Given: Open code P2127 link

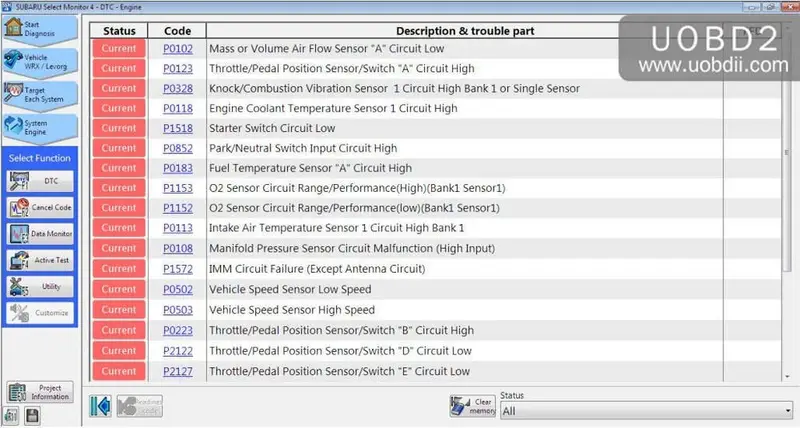Looking at the screenshot, I should (178, 371).
